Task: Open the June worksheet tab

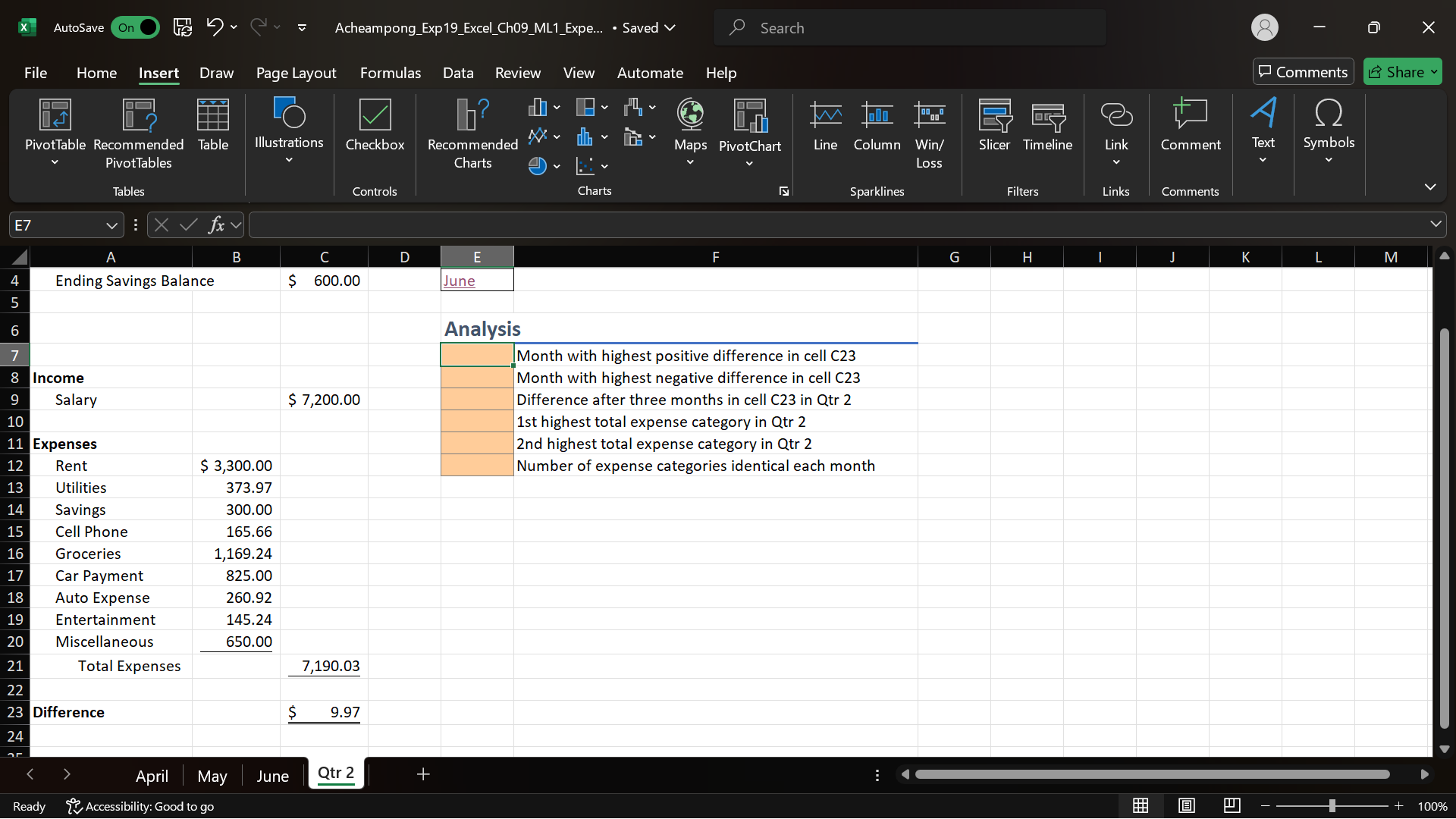Action: 272,775
